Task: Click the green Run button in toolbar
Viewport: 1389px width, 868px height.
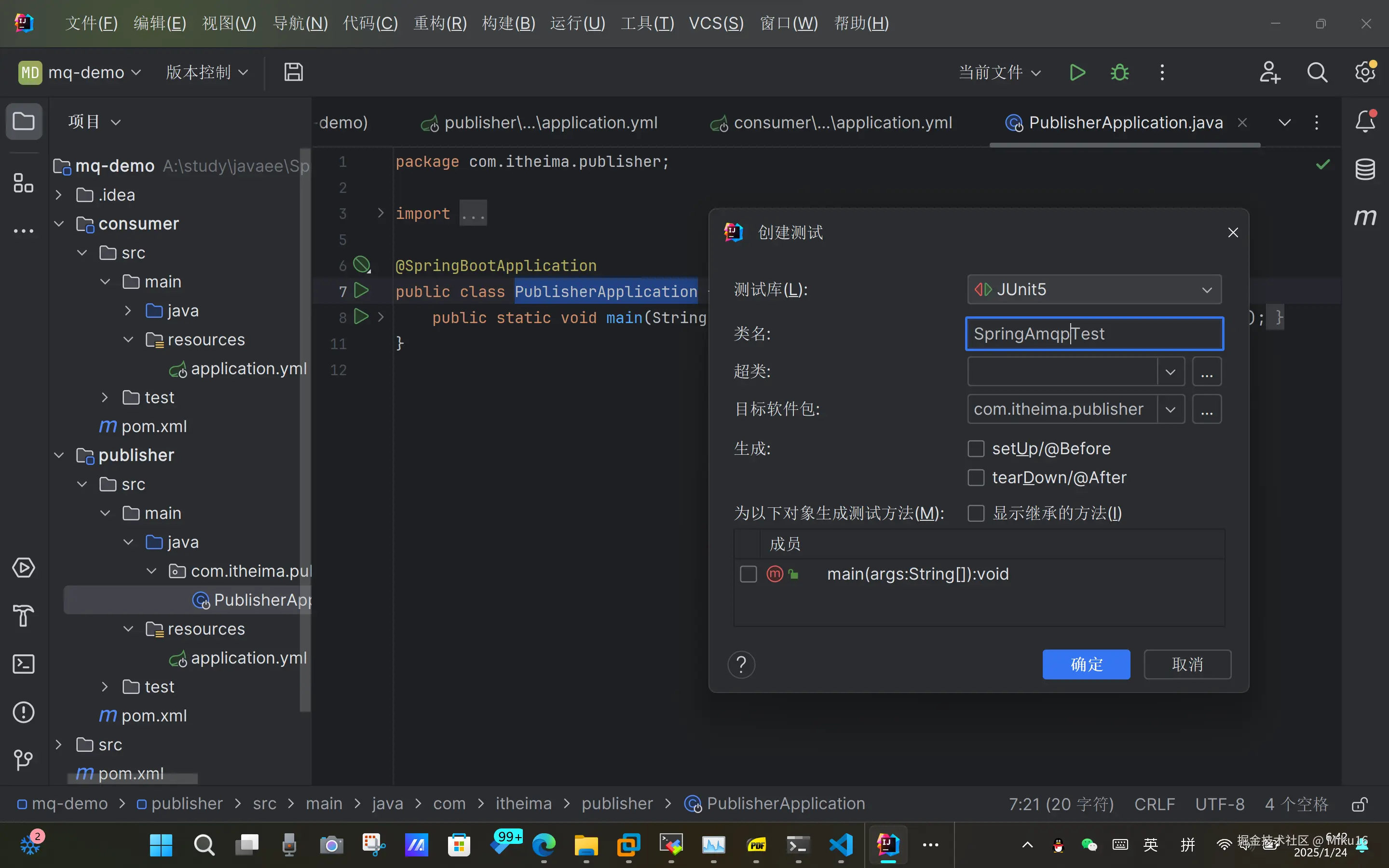Action: 1077,72
